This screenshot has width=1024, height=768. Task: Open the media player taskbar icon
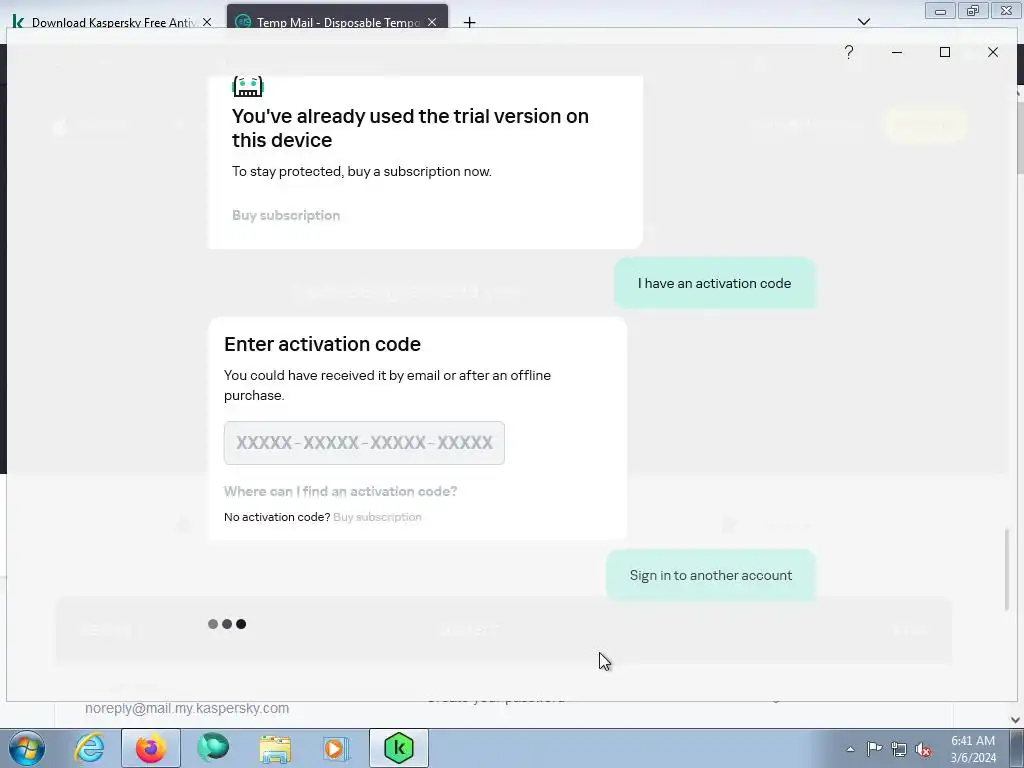tap(336, 749)
